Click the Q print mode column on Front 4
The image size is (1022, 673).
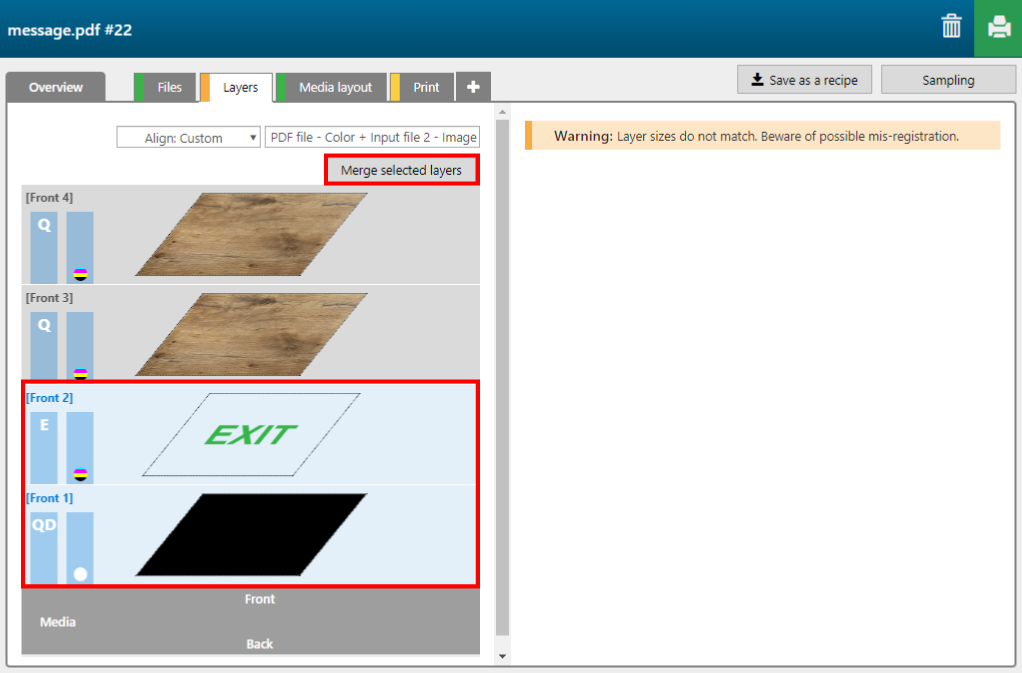pos(44,247)
